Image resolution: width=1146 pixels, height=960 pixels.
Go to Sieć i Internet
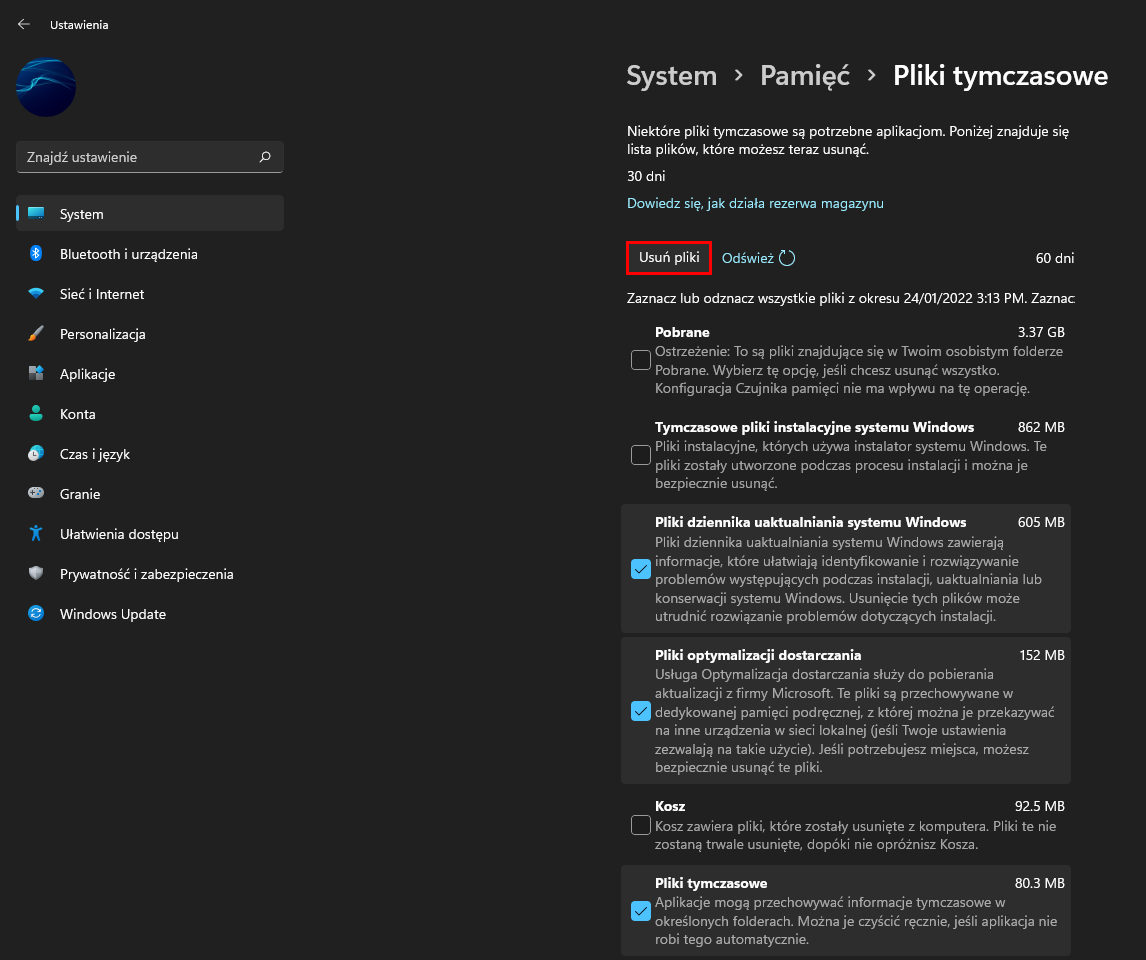click(150, 294)
